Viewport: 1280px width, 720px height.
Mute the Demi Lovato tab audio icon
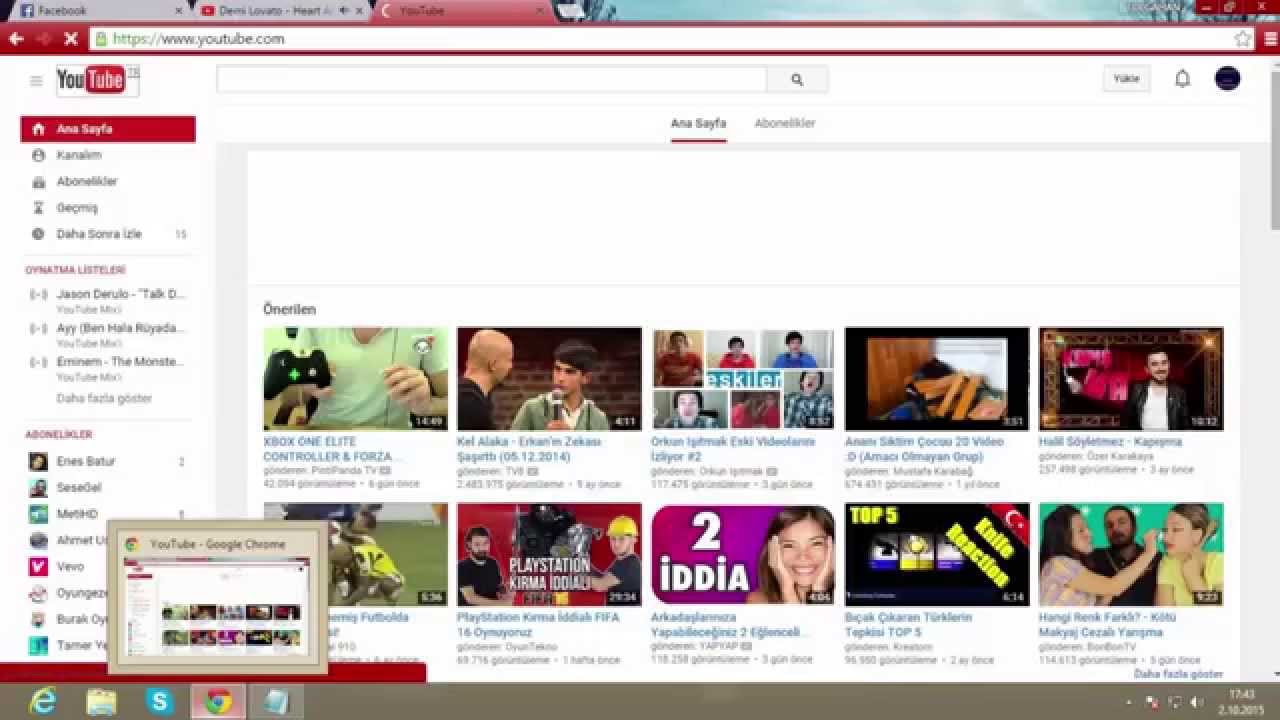343,10
